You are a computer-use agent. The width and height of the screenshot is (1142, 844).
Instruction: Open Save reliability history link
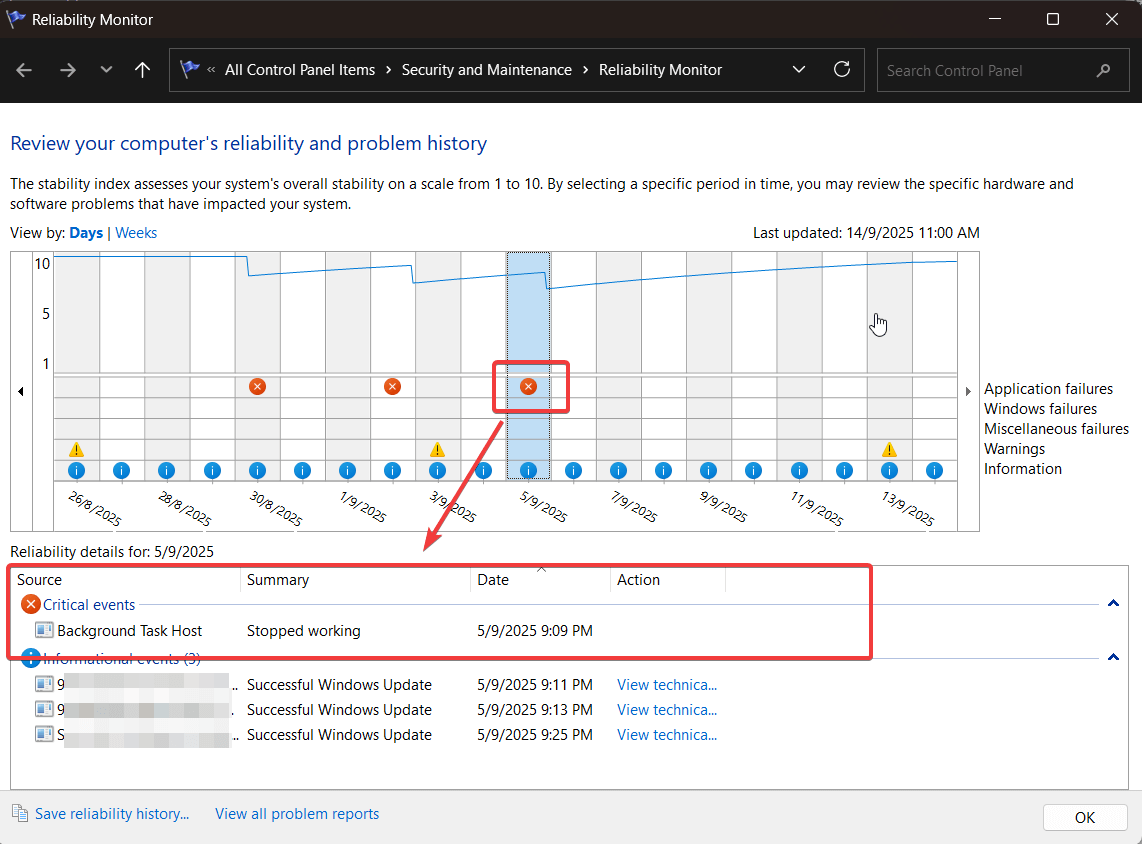[111, 814]
